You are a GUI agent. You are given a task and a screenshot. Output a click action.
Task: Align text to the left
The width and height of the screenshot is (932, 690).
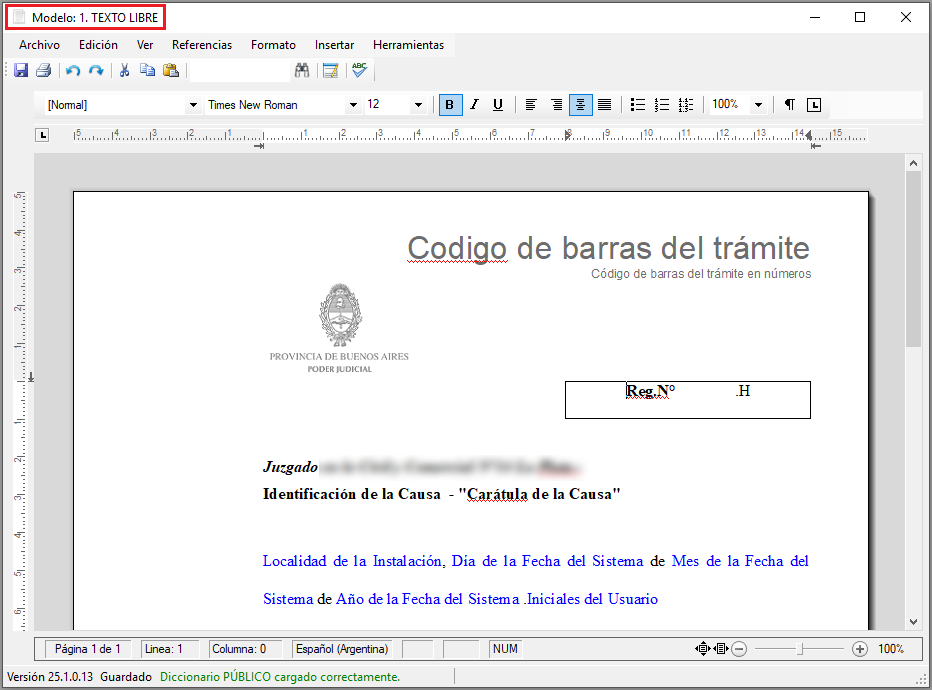[x=531, y=105]
